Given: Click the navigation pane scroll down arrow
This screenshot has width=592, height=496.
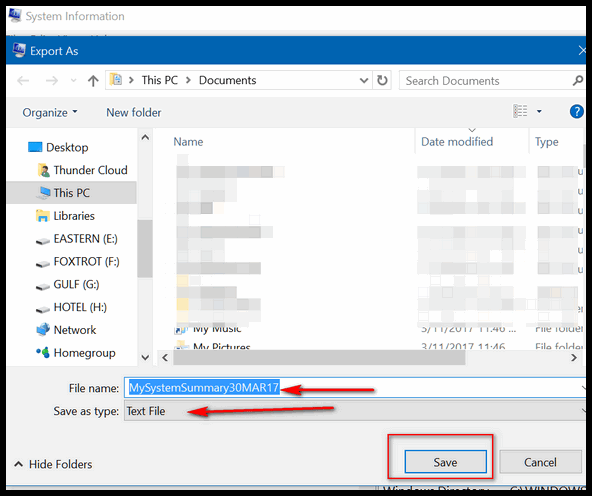Looking at the screenshot, I should [x=145, y=357].
